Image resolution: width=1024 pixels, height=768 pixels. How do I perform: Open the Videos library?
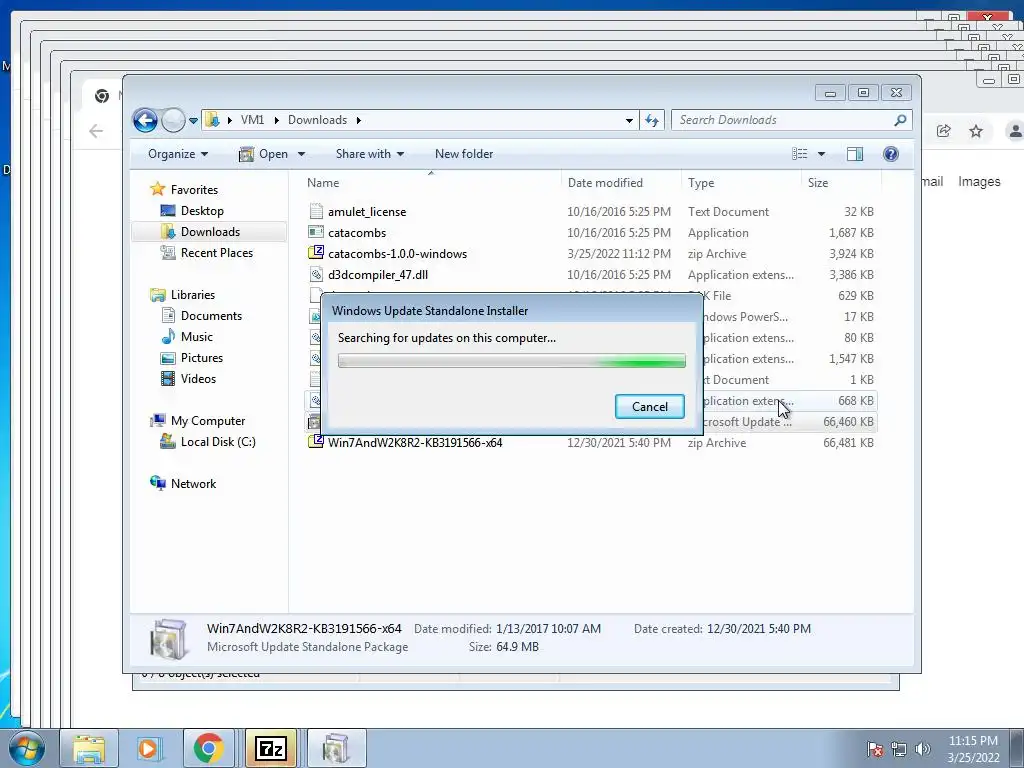pos(198,379)
